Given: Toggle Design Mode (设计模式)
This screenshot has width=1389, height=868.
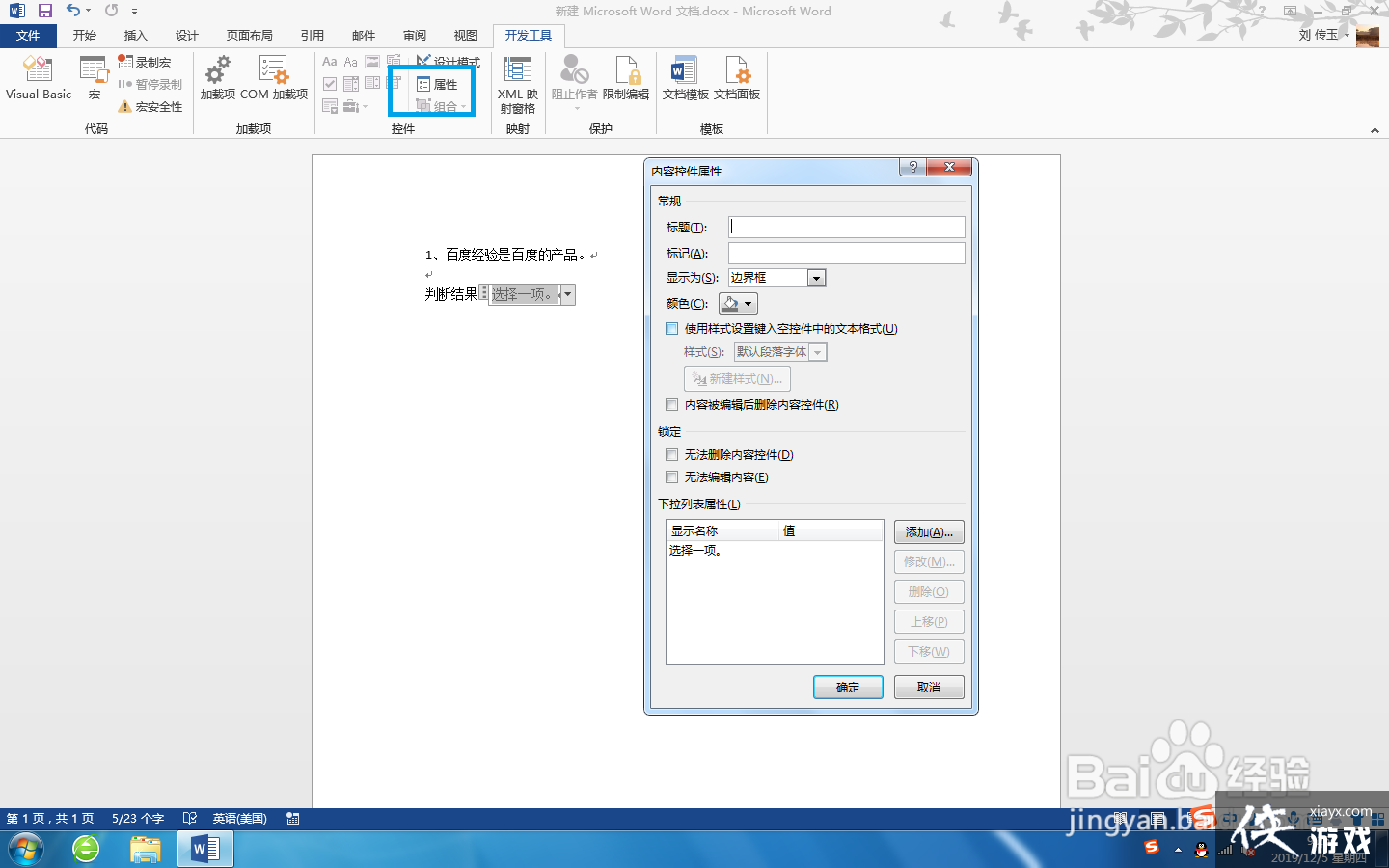Looking at the screenshot, I should click(x=448, y=62).
